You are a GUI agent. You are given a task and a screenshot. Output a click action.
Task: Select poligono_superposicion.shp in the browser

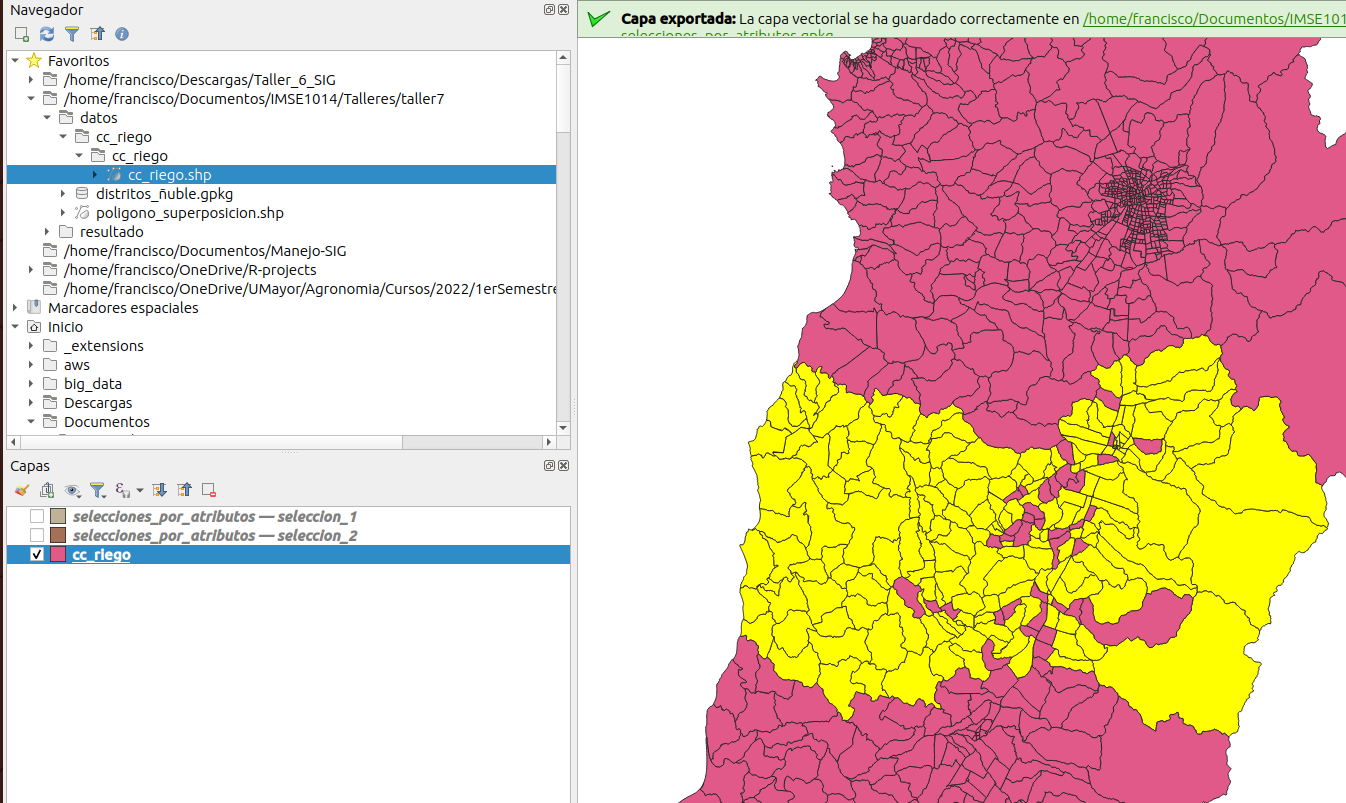tap(189, 213)
